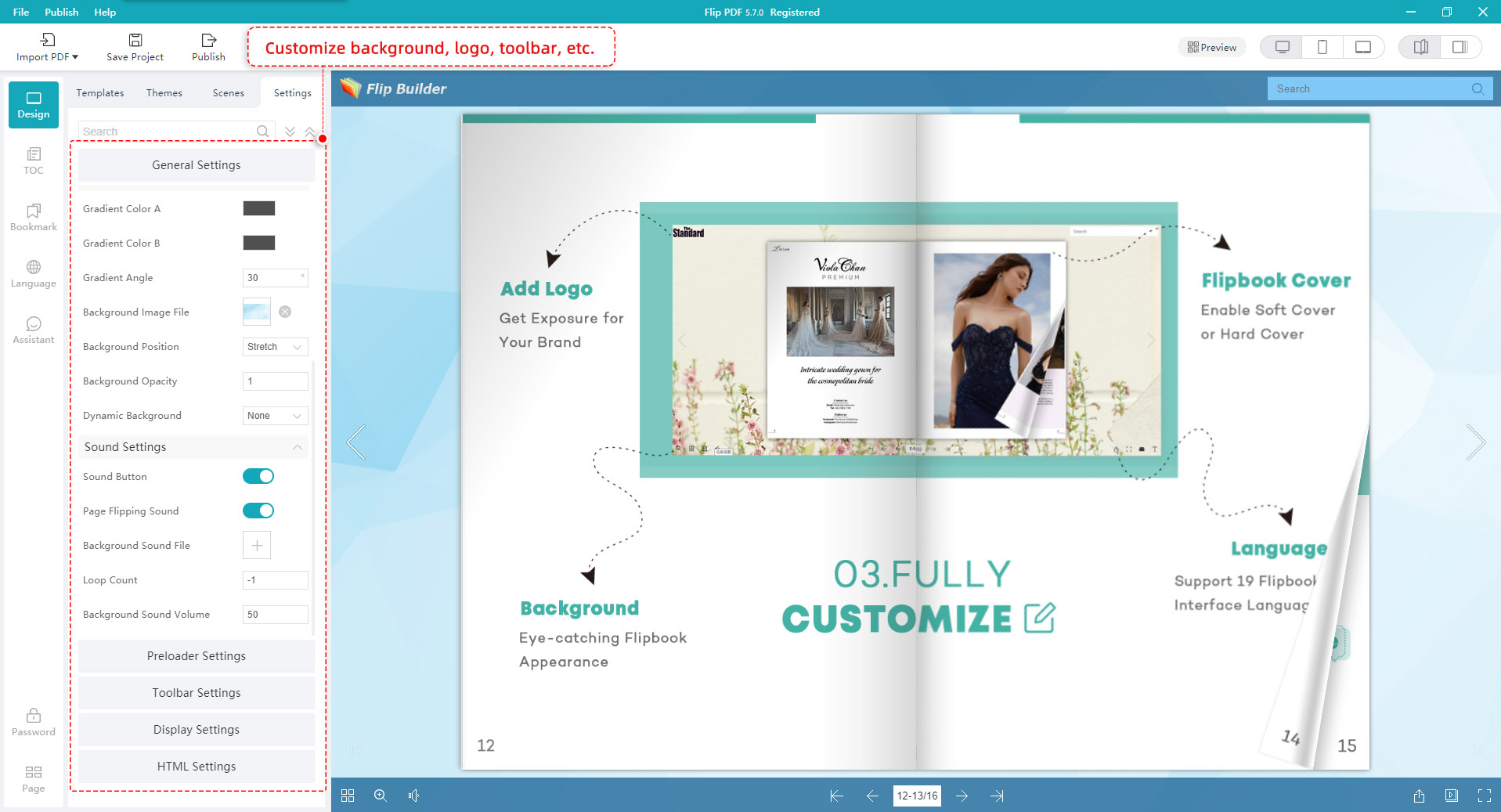Click the page number input field

[916, 795]
